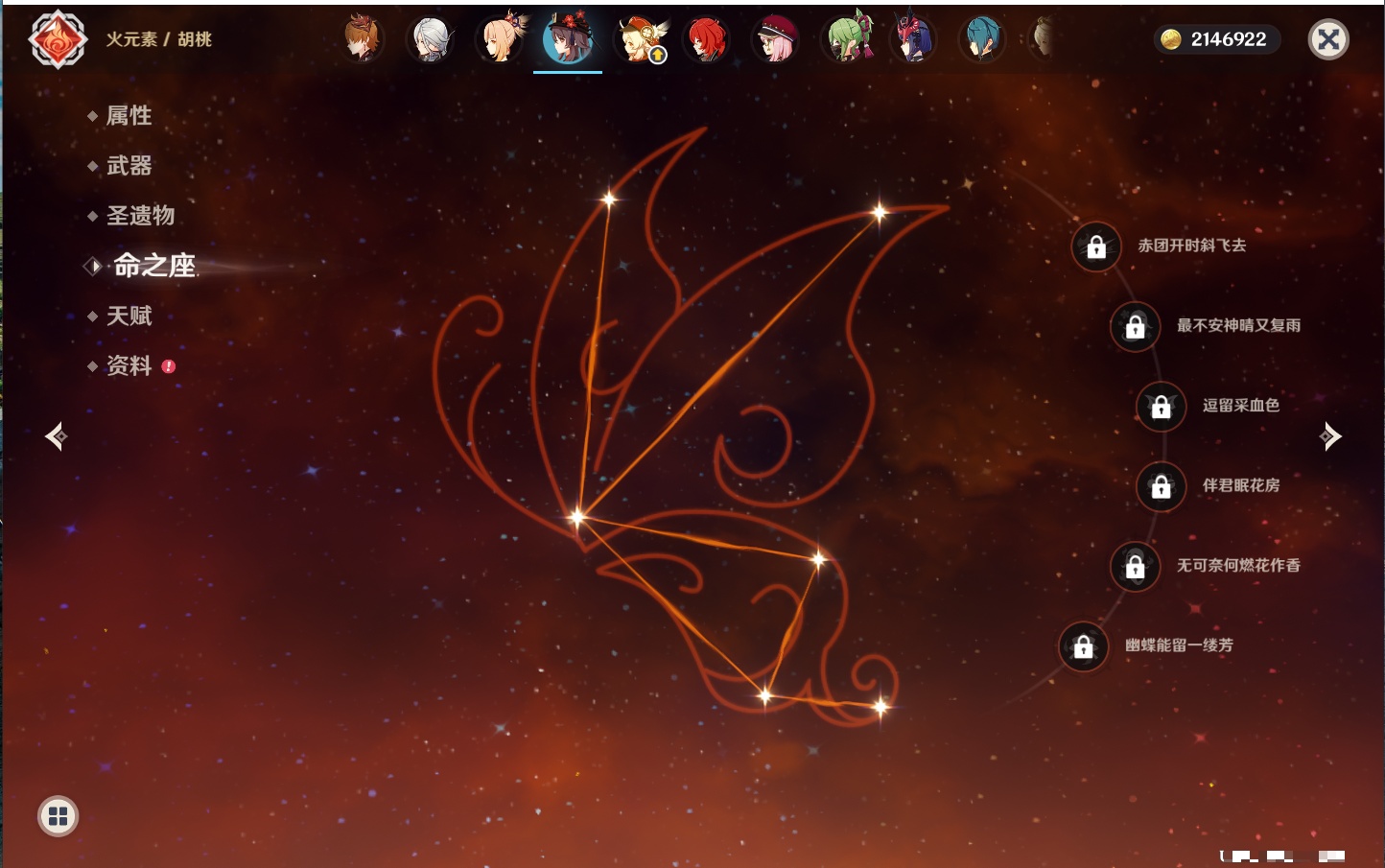This screenshot has height=868, width=1385.
Task: View constellation 逗留采血色
Action: tap(1241, 405)
